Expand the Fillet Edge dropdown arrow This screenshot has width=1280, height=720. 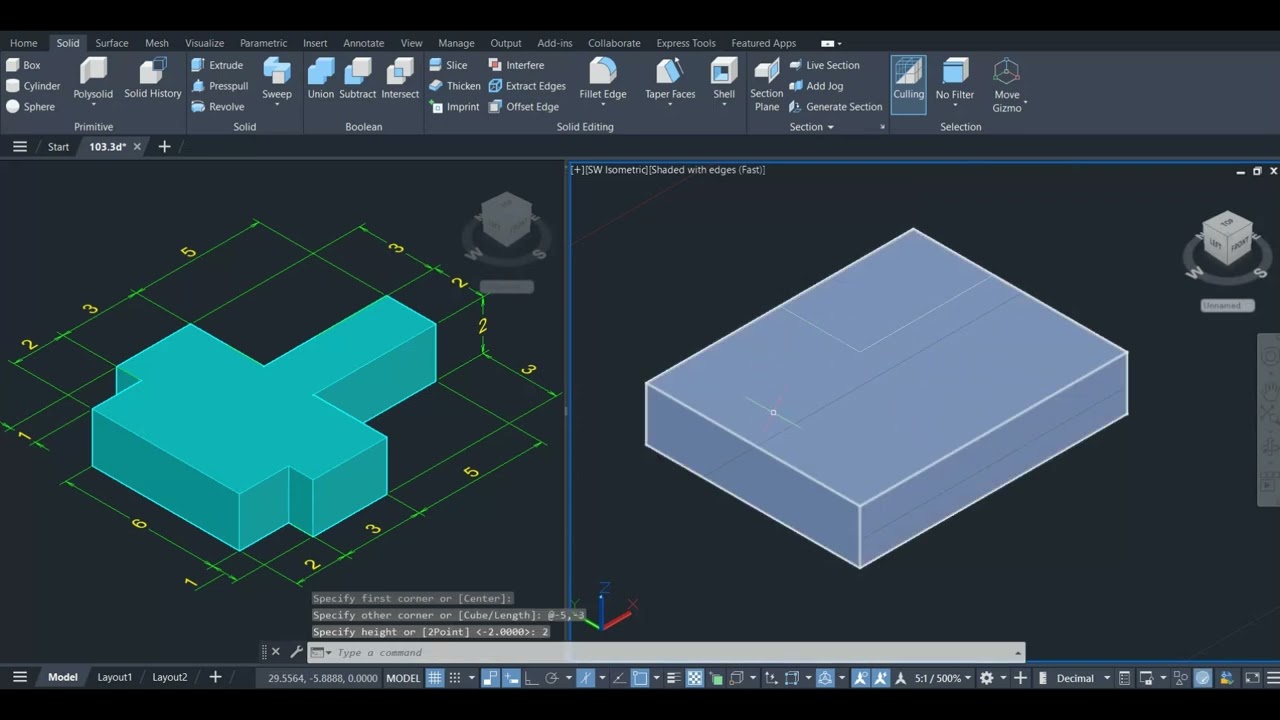(x=603, y=105)
